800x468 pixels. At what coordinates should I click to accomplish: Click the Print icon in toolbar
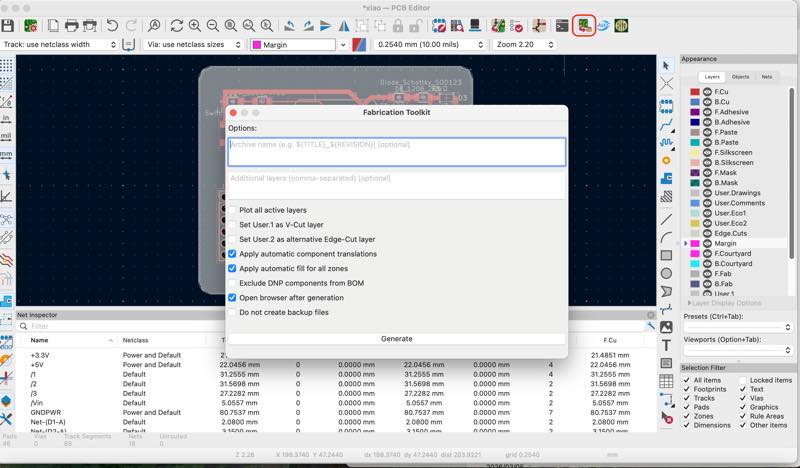(x=71, y=26)
